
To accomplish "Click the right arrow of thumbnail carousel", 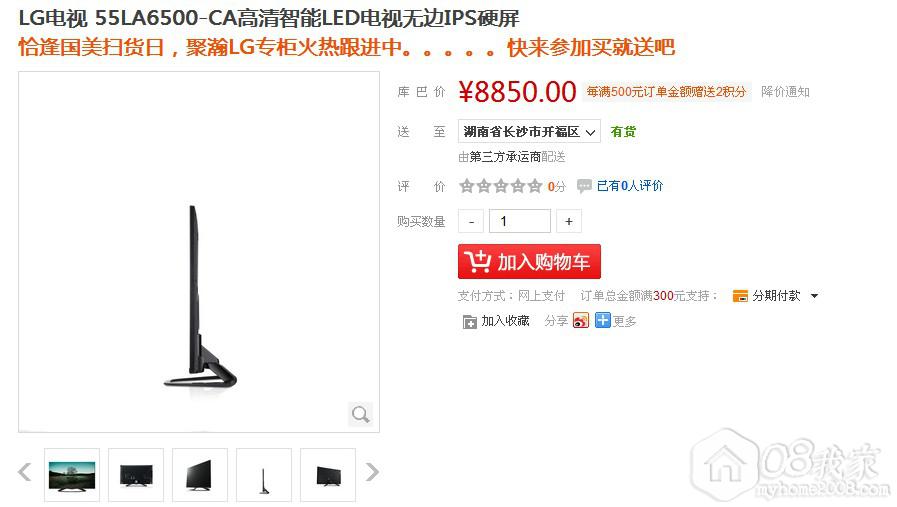I will [372, 472].
